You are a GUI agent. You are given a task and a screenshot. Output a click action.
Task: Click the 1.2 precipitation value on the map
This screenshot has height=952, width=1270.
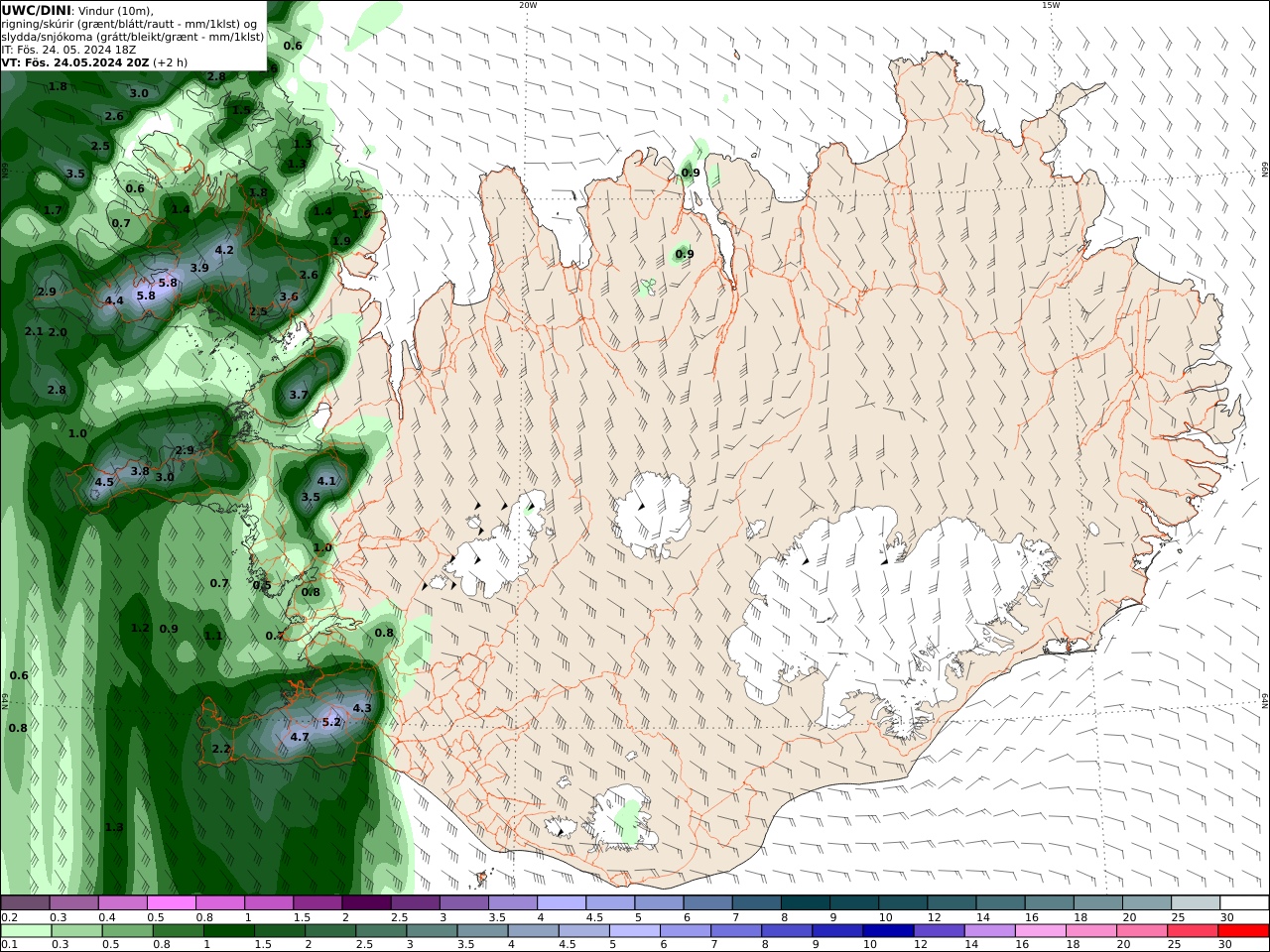pos(140,628)
